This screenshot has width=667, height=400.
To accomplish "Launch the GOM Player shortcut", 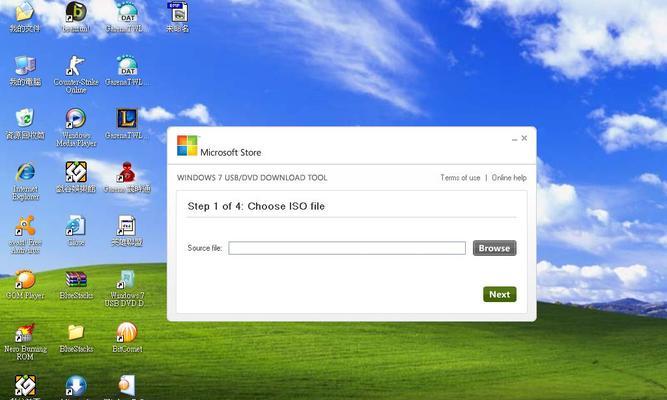I will point(25,284).
